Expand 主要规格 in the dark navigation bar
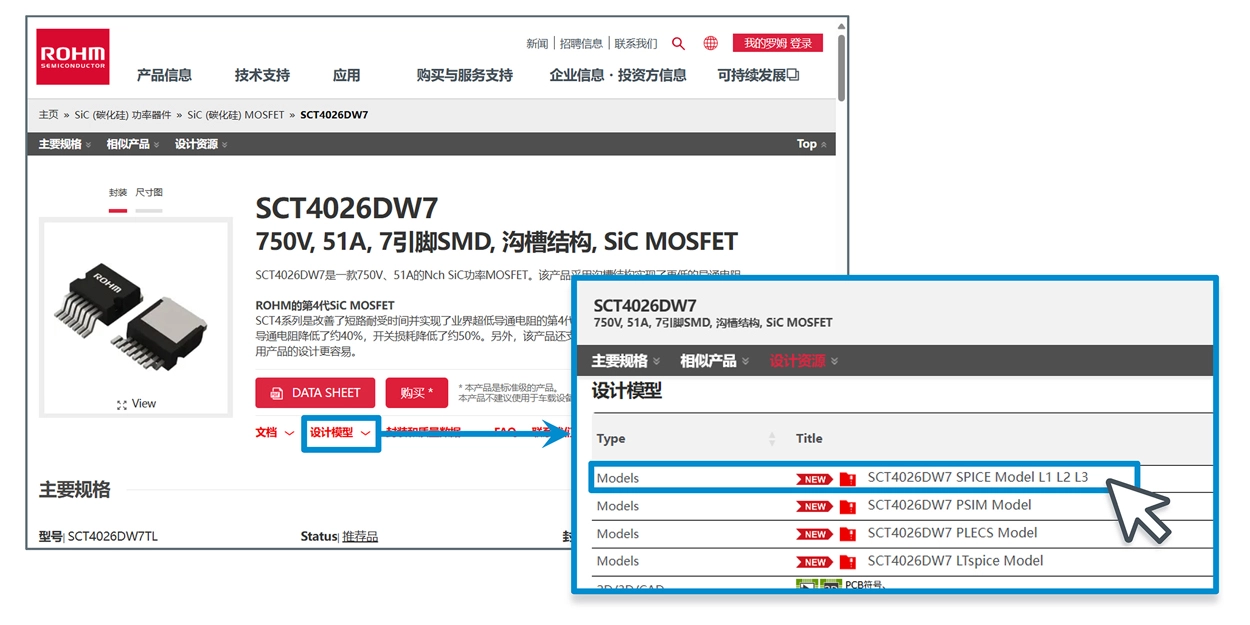 point(64,145)
